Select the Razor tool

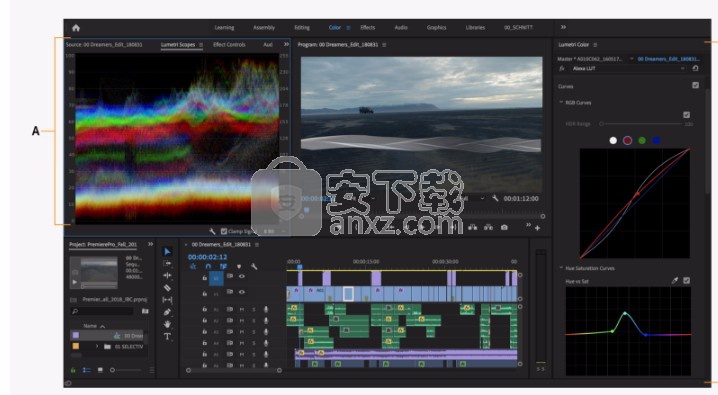tap(167, 288)
